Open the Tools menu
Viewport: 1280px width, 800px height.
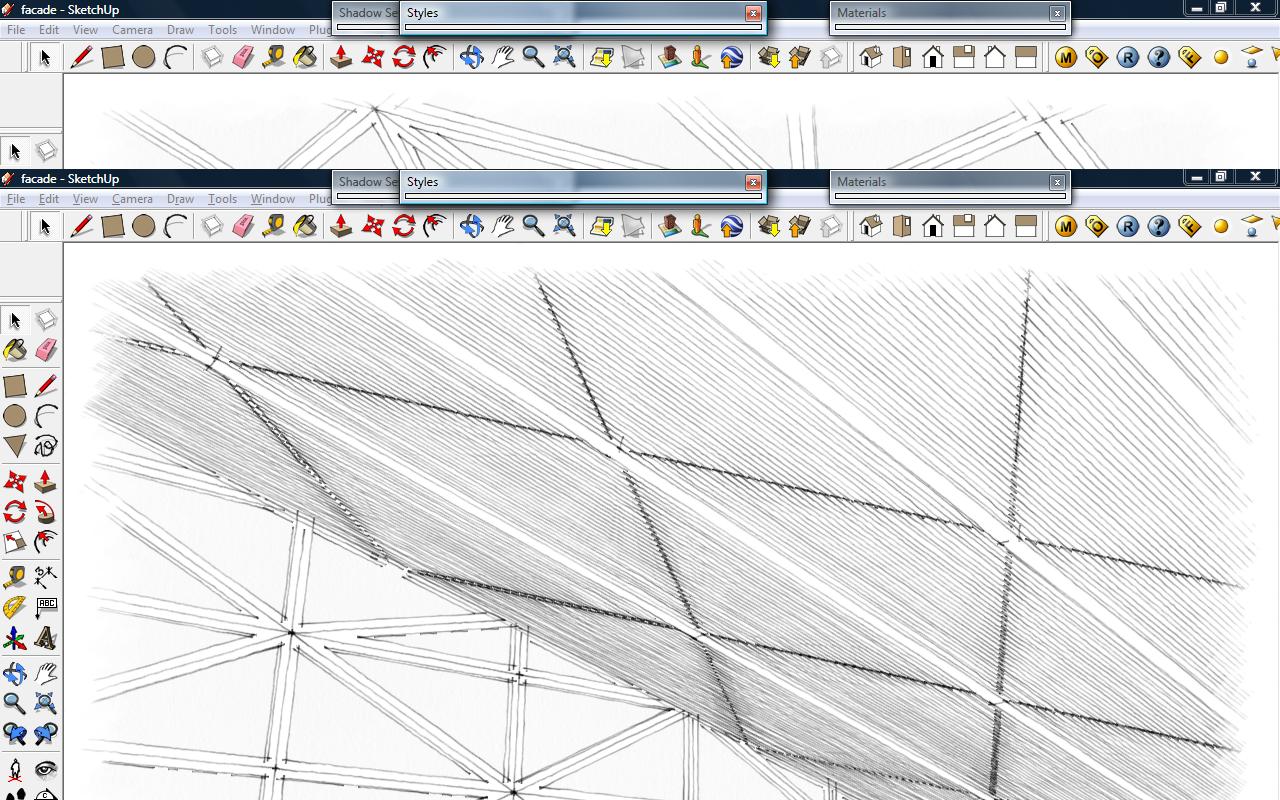(222, 198)
